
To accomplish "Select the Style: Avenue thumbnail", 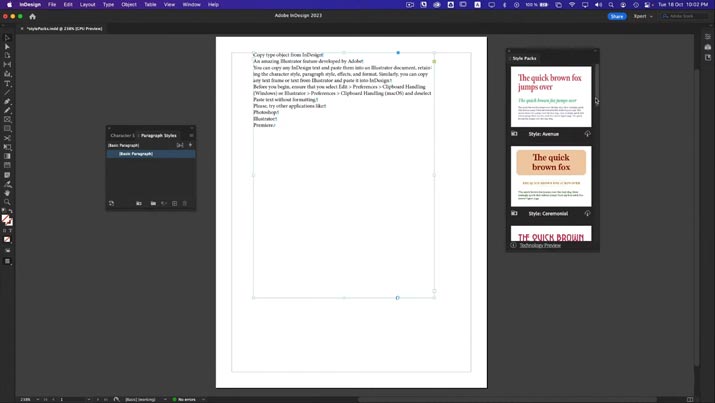I will [551, 97].
